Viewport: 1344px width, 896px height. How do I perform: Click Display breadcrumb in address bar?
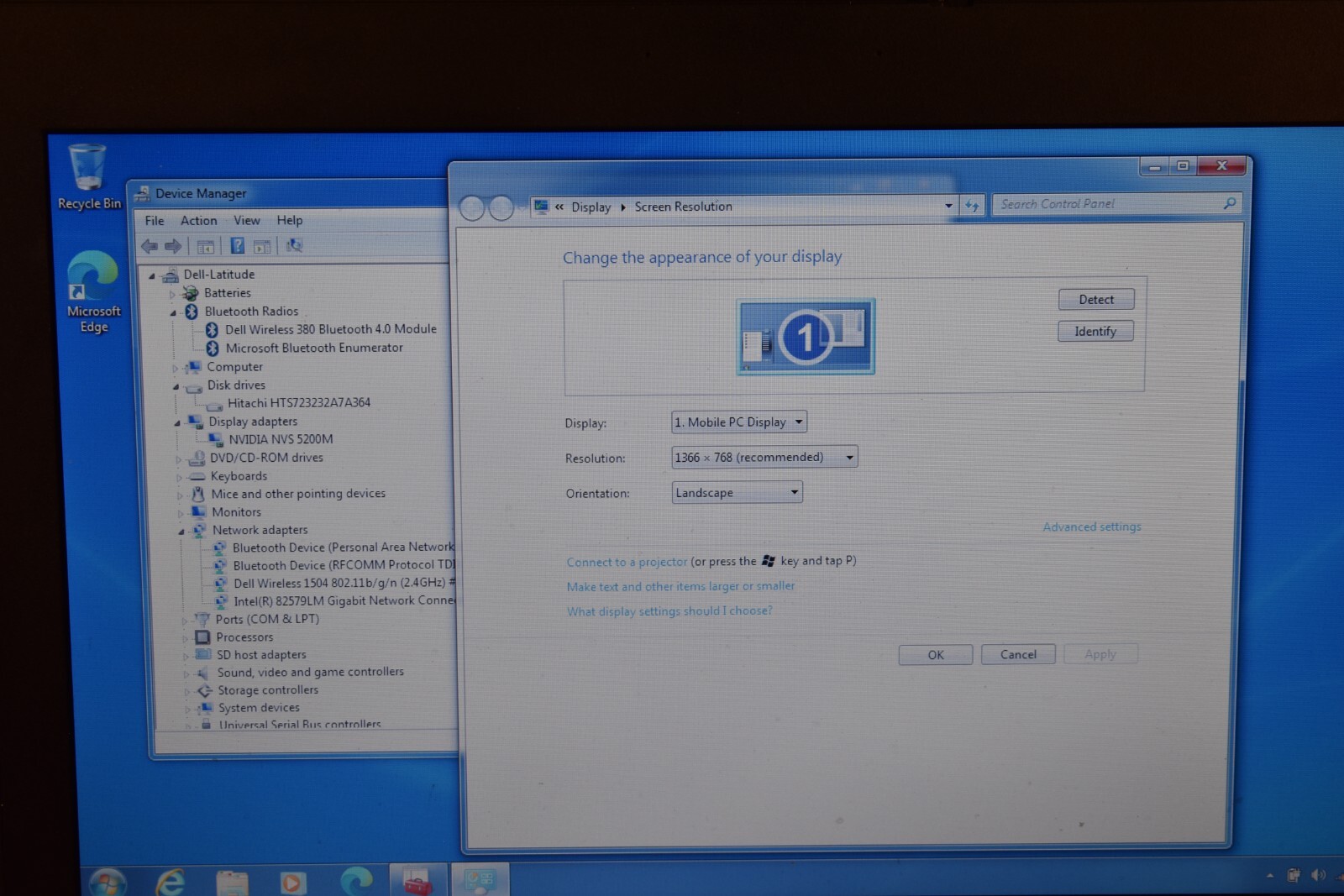coord(591,207)
